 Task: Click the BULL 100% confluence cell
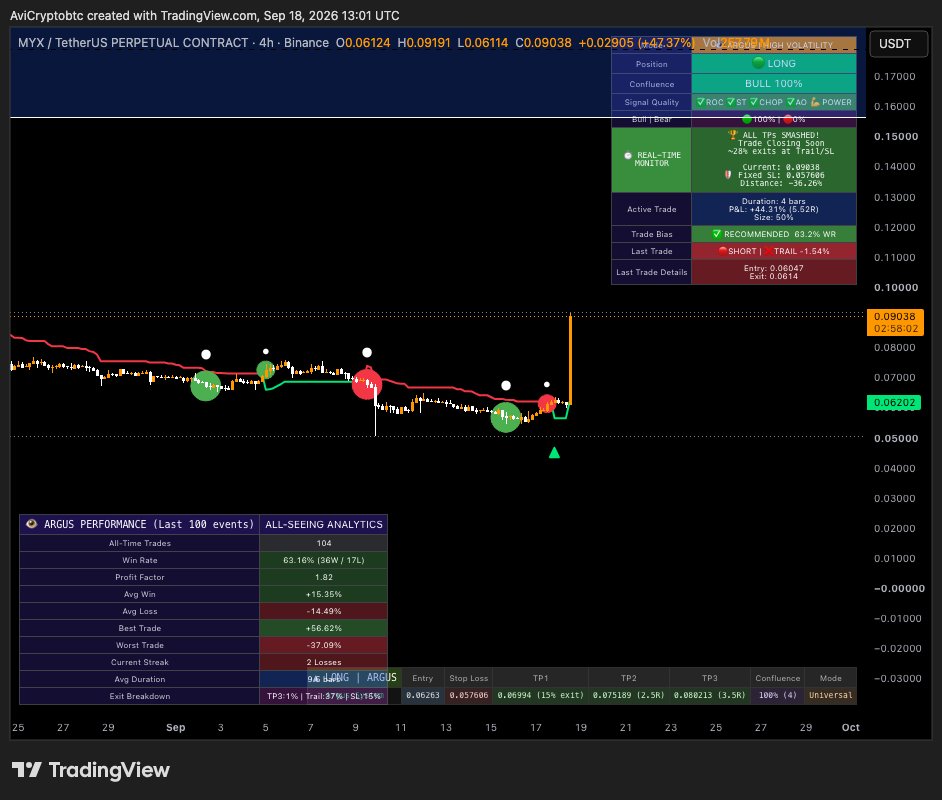click(774, 83)
